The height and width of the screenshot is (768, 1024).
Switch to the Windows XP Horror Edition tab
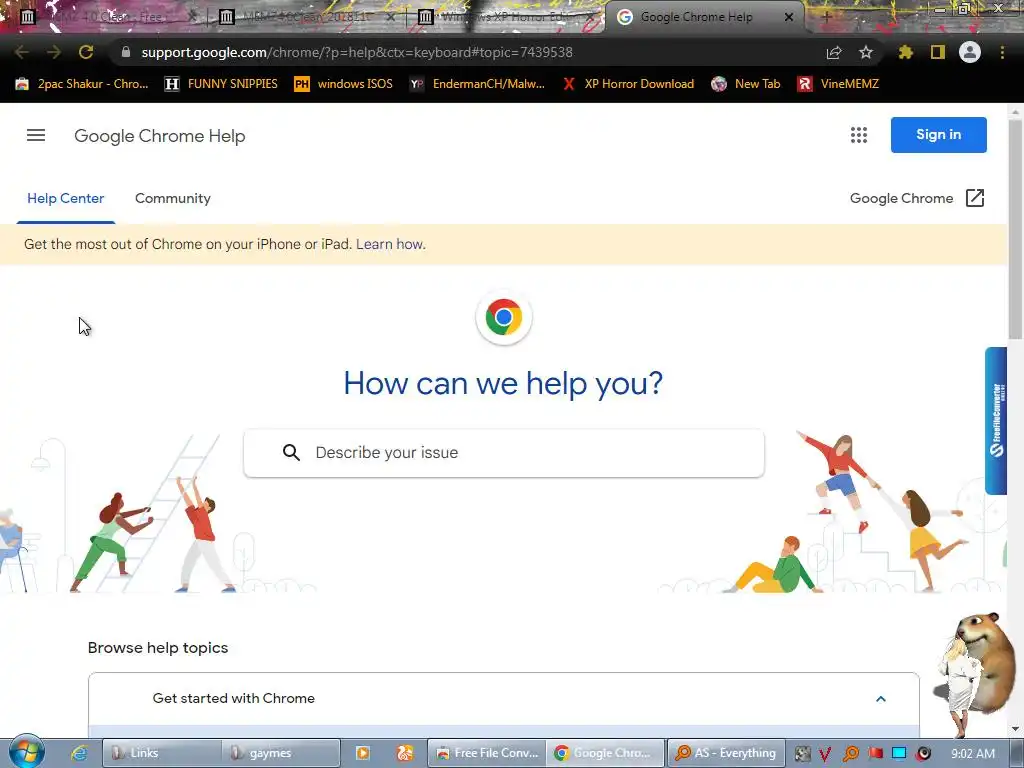pos(506,17)
